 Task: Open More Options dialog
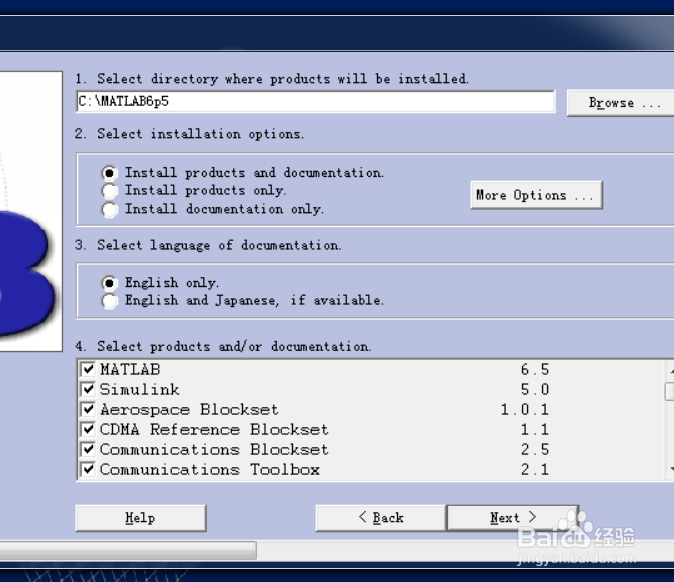(x=536, y=195)
